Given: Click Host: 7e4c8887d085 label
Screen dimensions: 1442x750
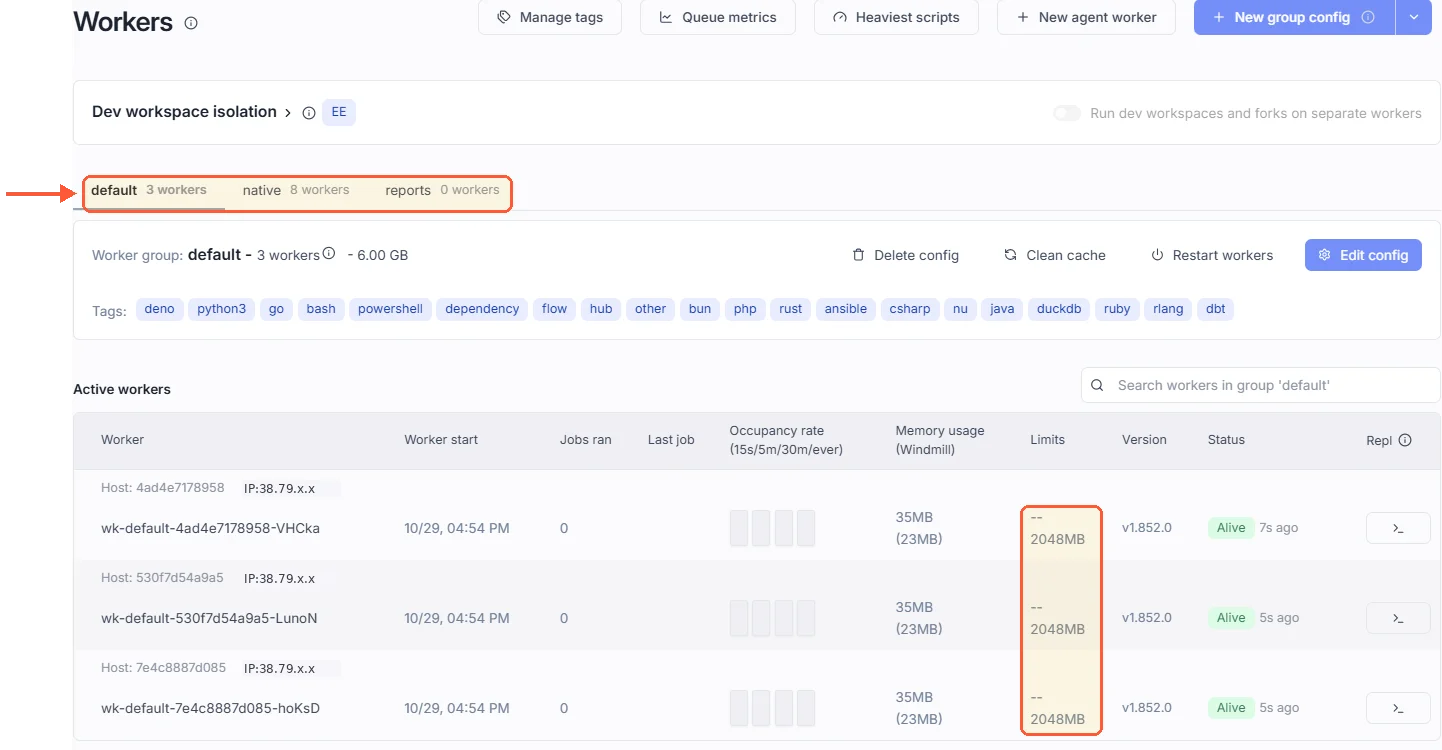Looking at the screenshot, I should (x=163, y=668).
